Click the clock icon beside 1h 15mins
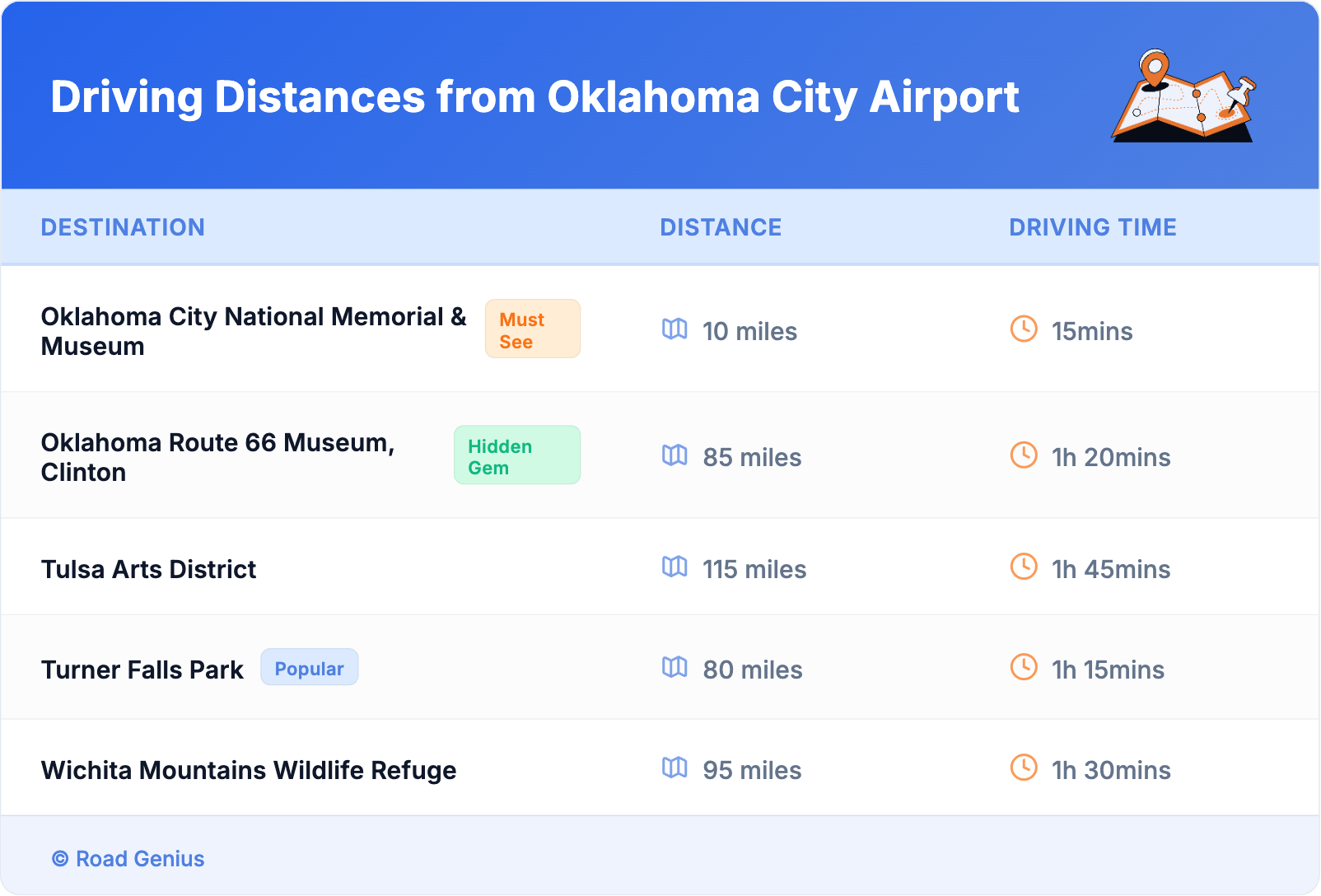The width and height of the screenshot is (1321, 896). pyautogui.click(x=1024, y=667)
